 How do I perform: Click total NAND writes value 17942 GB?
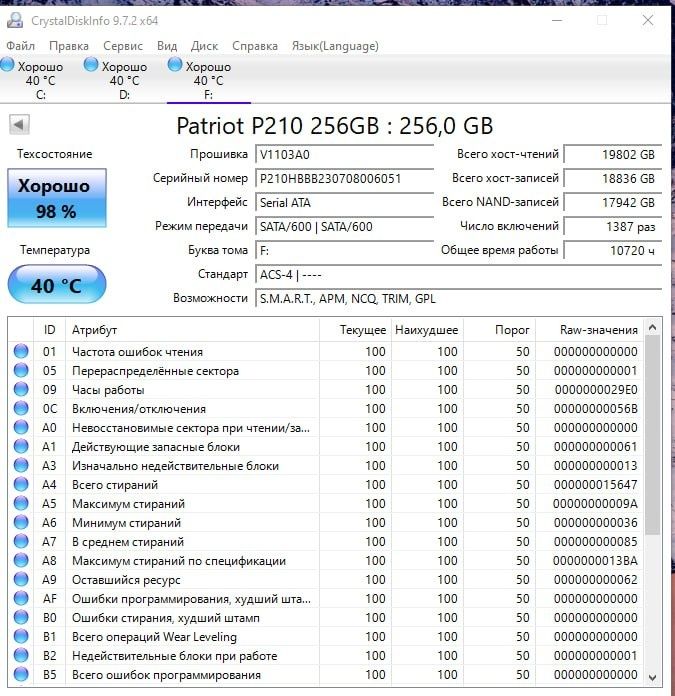[x=613, y=202]
